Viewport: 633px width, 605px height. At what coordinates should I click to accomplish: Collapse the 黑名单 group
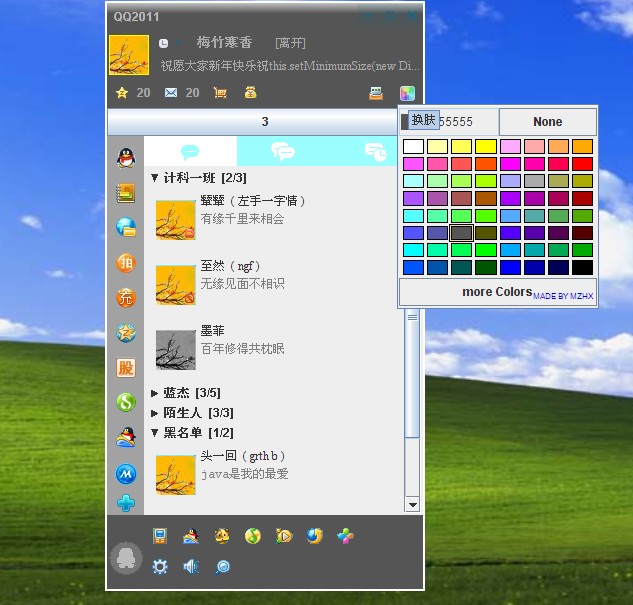coord(155,433)
